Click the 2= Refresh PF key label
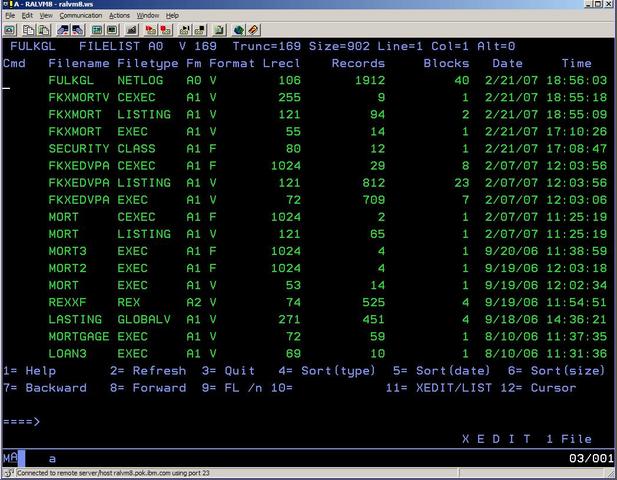 148,371
